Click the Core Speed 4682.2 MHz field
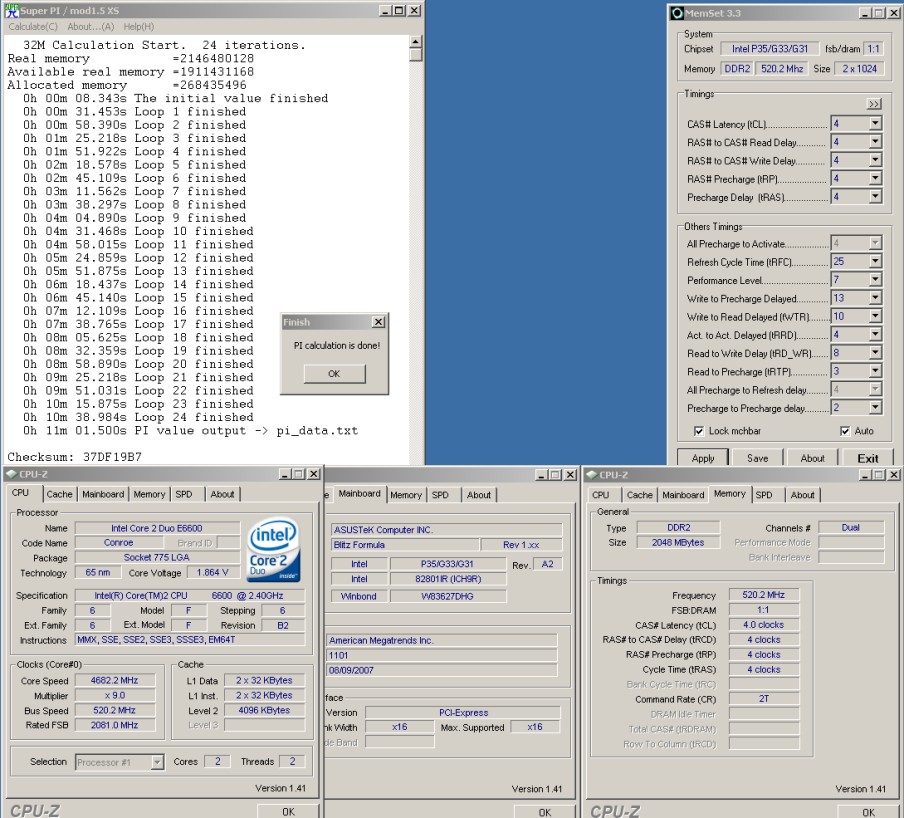Image resolution: width=904 pixels, height=818 pixels. tap(114, 680)
